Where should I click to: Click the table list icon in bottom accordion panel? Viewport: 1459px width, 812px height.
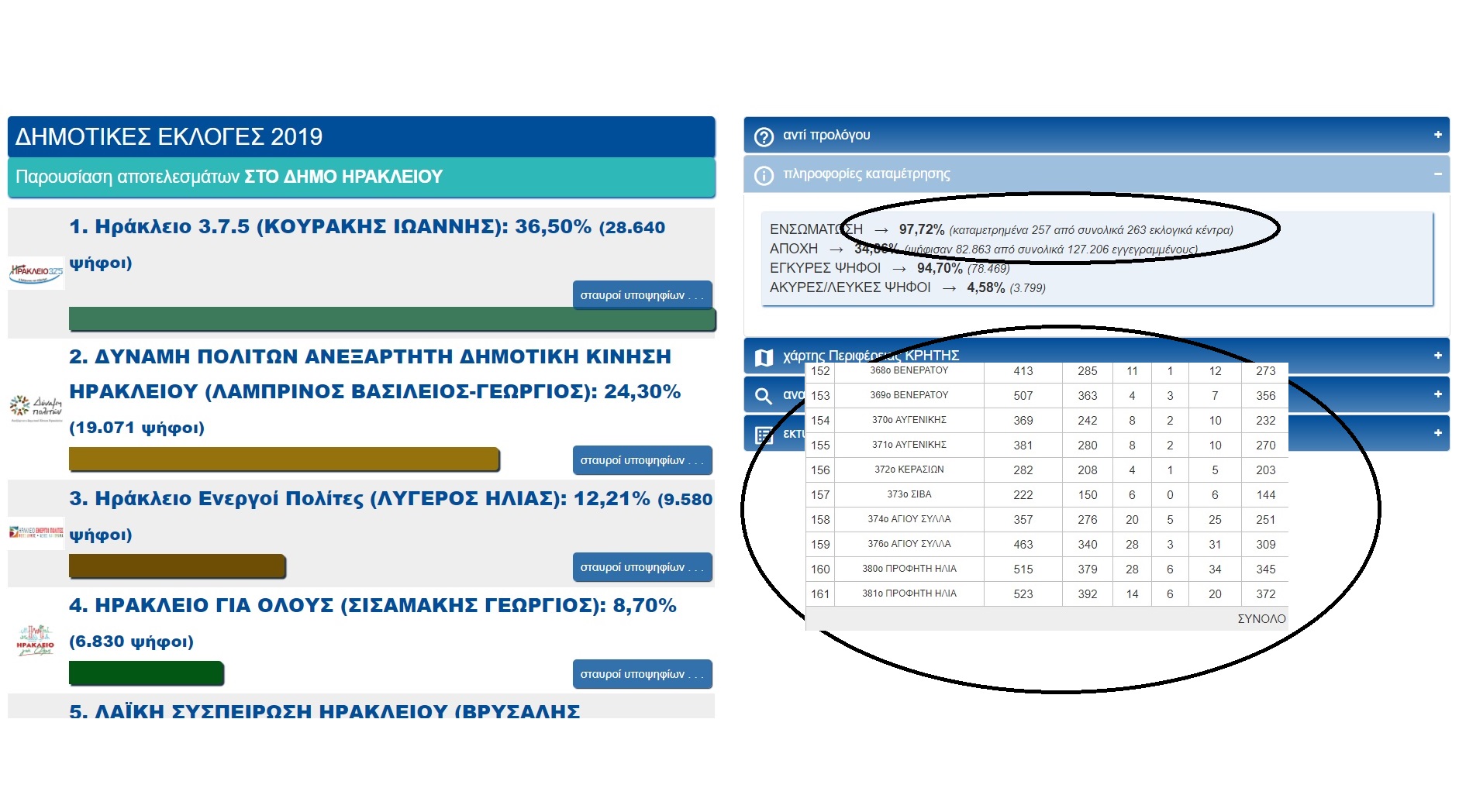[x=764, y=435]
